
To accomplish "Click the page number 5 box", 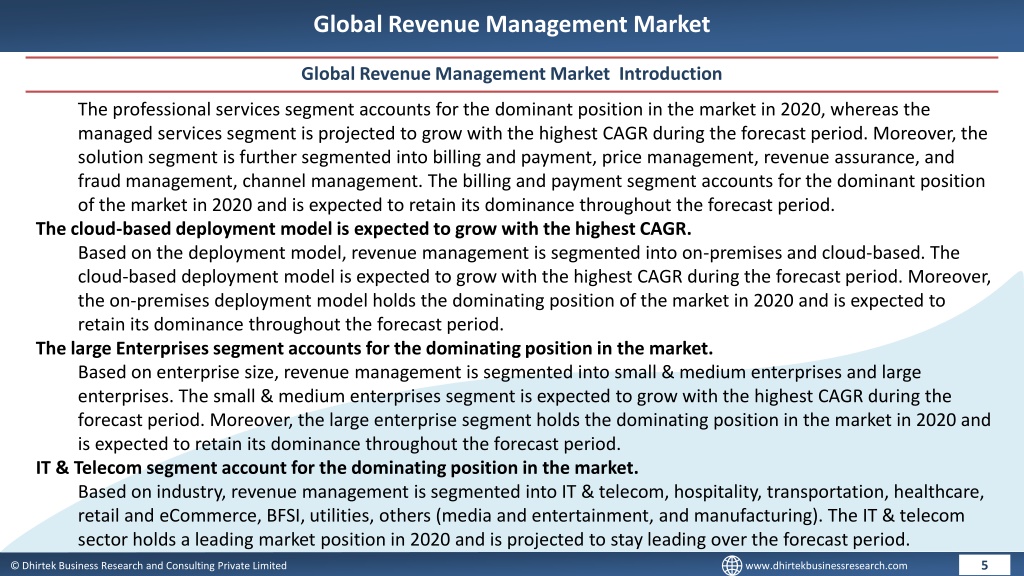I will click(984, 565).
